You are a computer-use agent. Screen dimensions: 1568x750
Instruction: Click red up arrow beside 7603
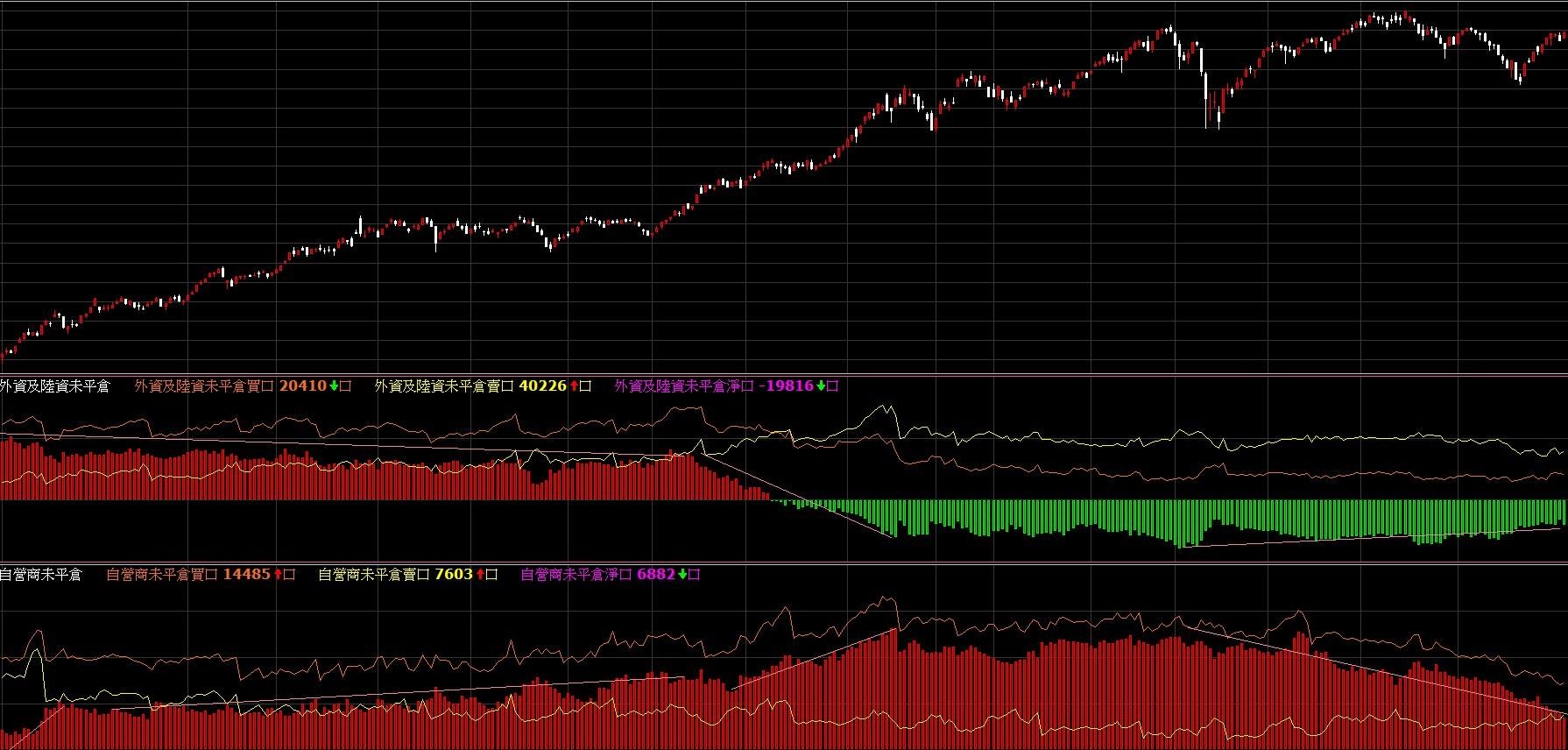(480, 575)
